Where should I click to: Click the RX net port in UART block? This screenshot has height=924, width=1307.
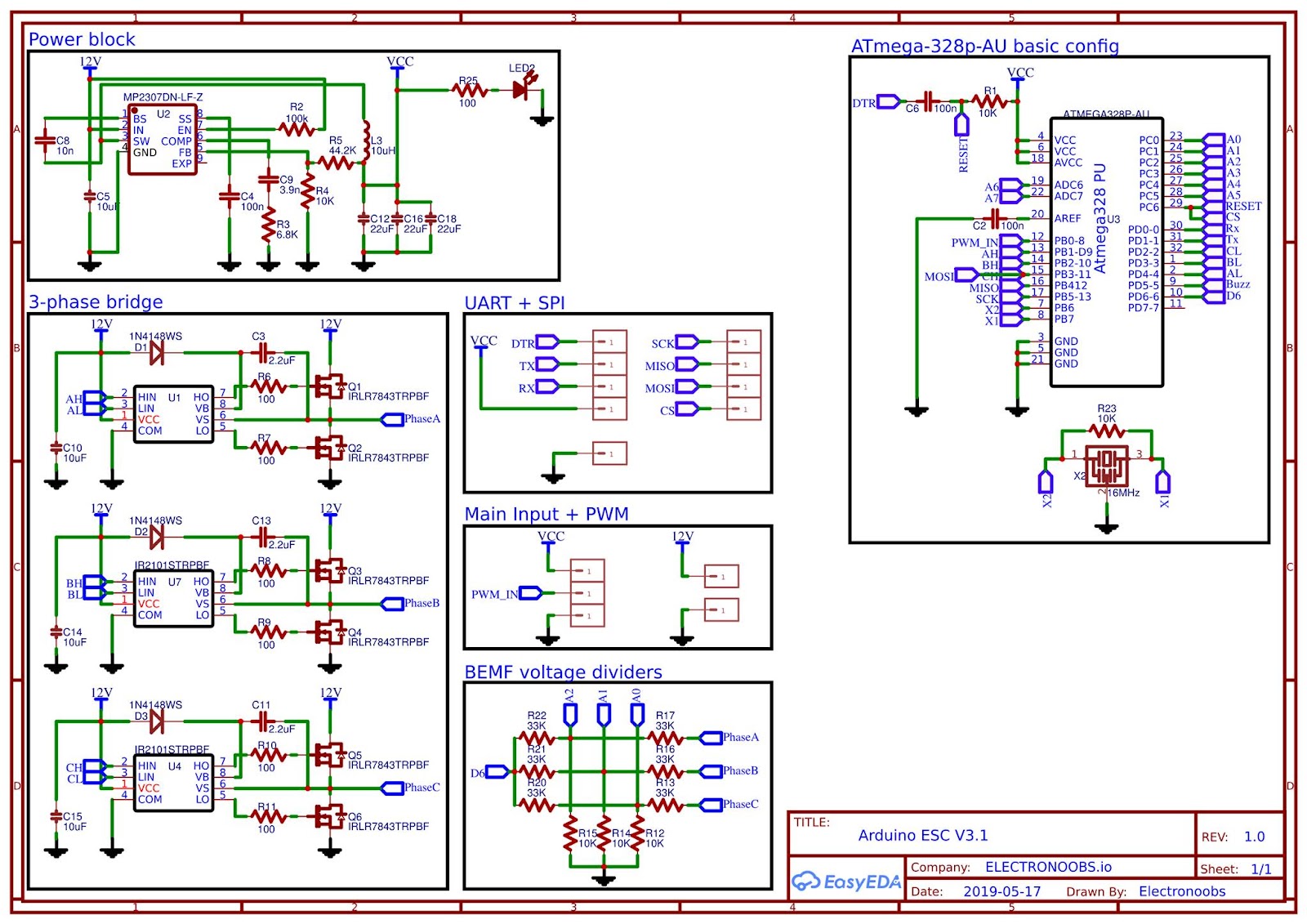point(546,386)
